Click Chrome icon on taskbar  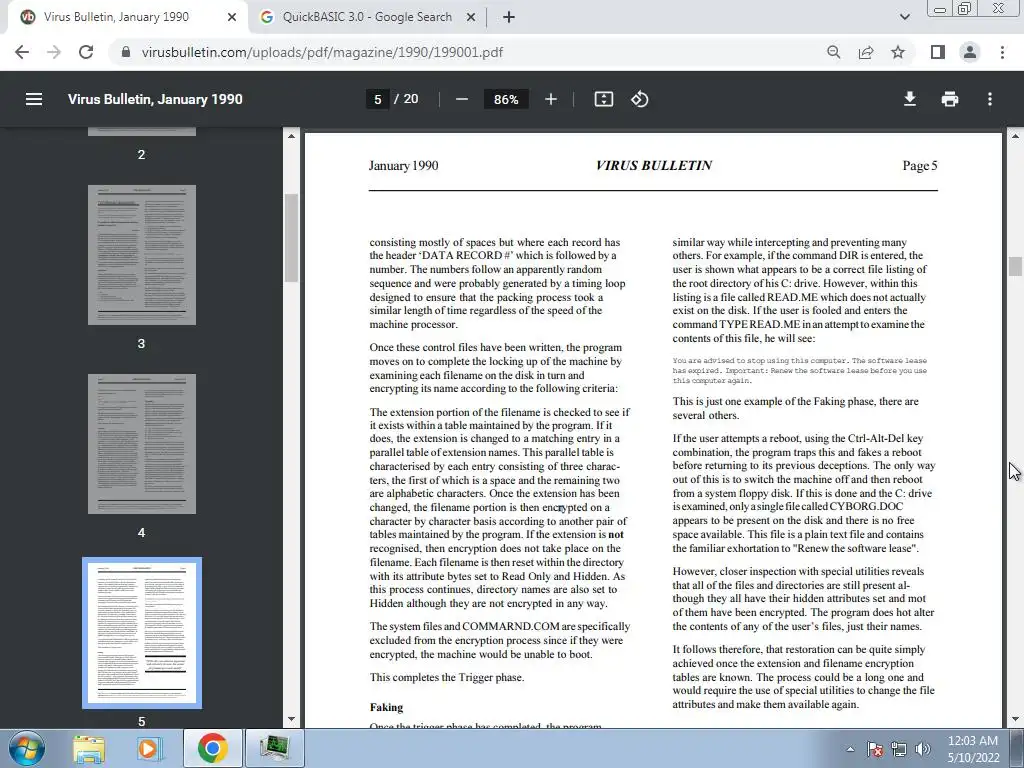click(212, 748)
